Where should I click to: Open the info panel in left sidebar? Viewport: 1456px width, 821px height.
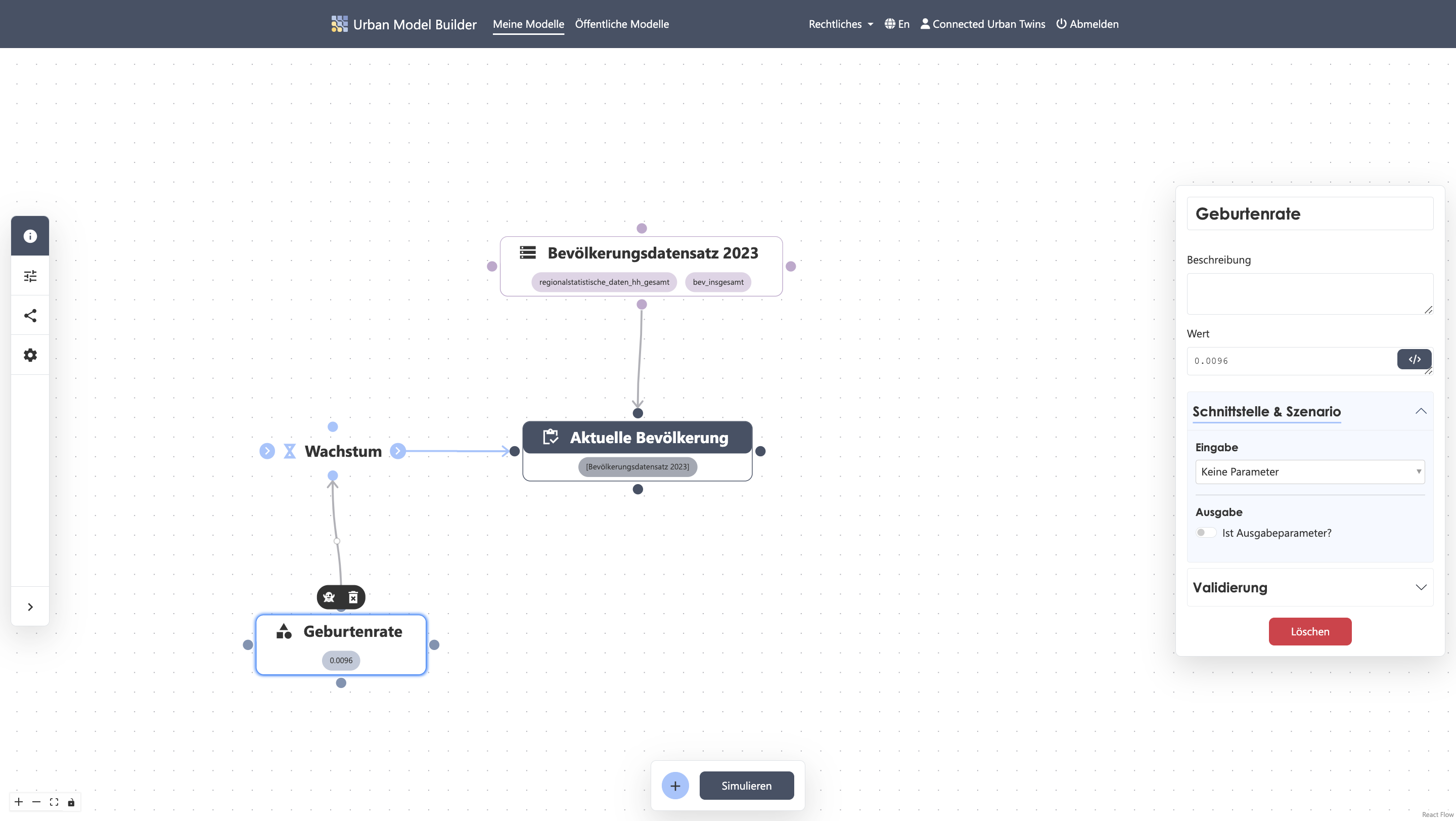(x=30, y=236)
